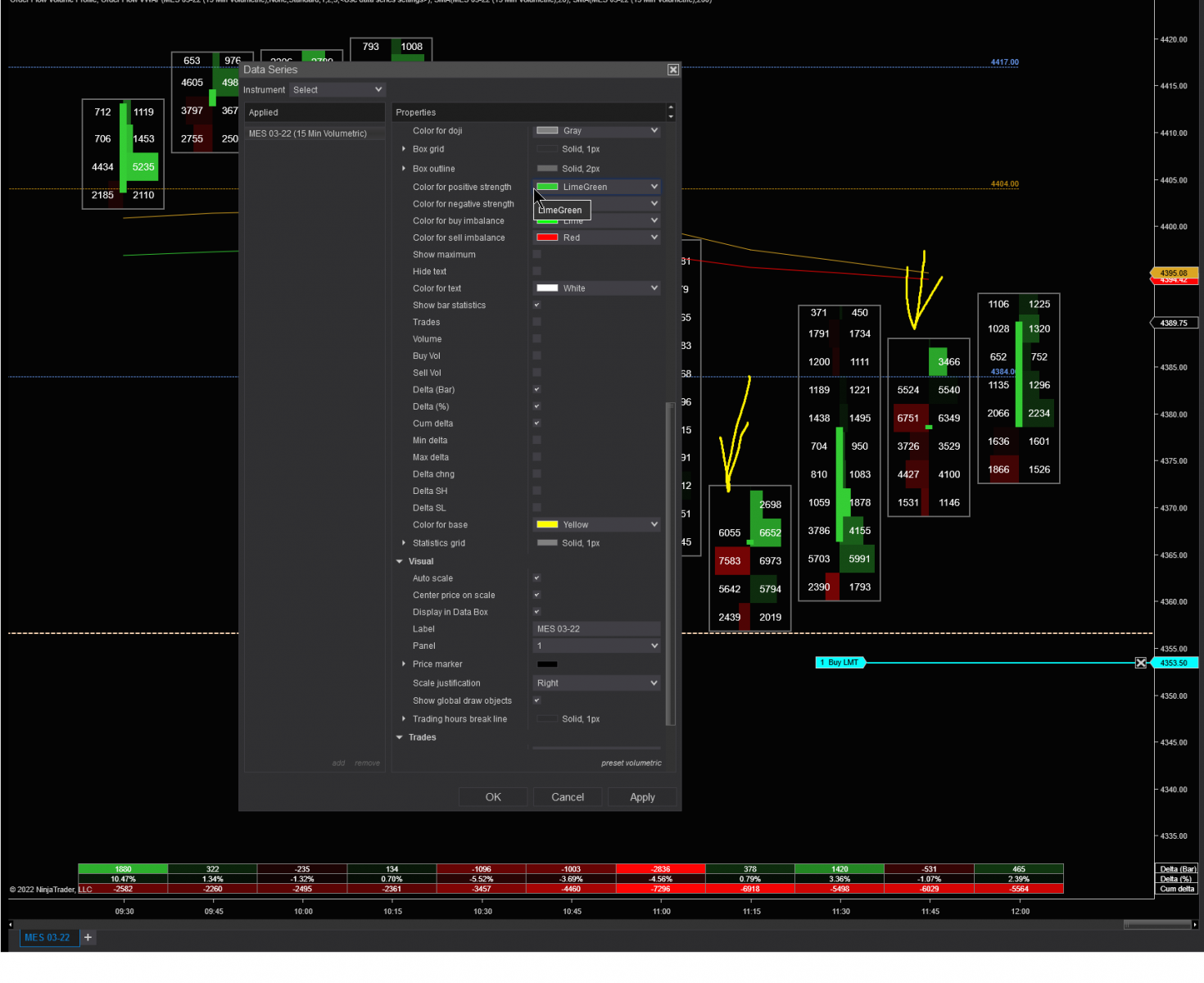Enable the Show maximum checkbox

coord(537,255)
